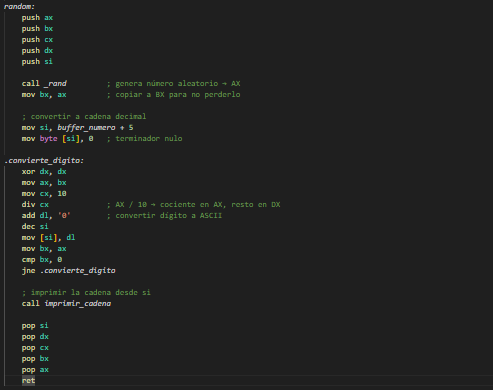Click the 'pop bx' instruction
This screenshot has width=493, height=390.
[35, 358]
